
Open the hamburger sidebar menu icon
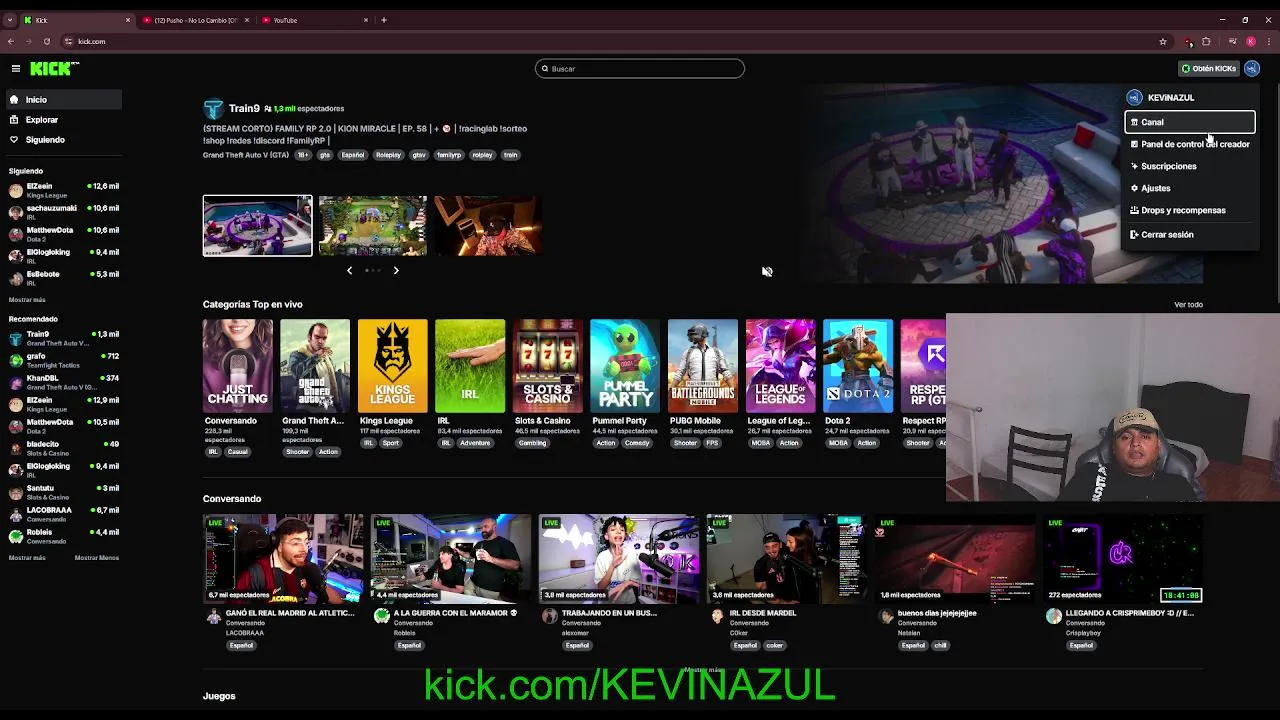coord(16,68)
